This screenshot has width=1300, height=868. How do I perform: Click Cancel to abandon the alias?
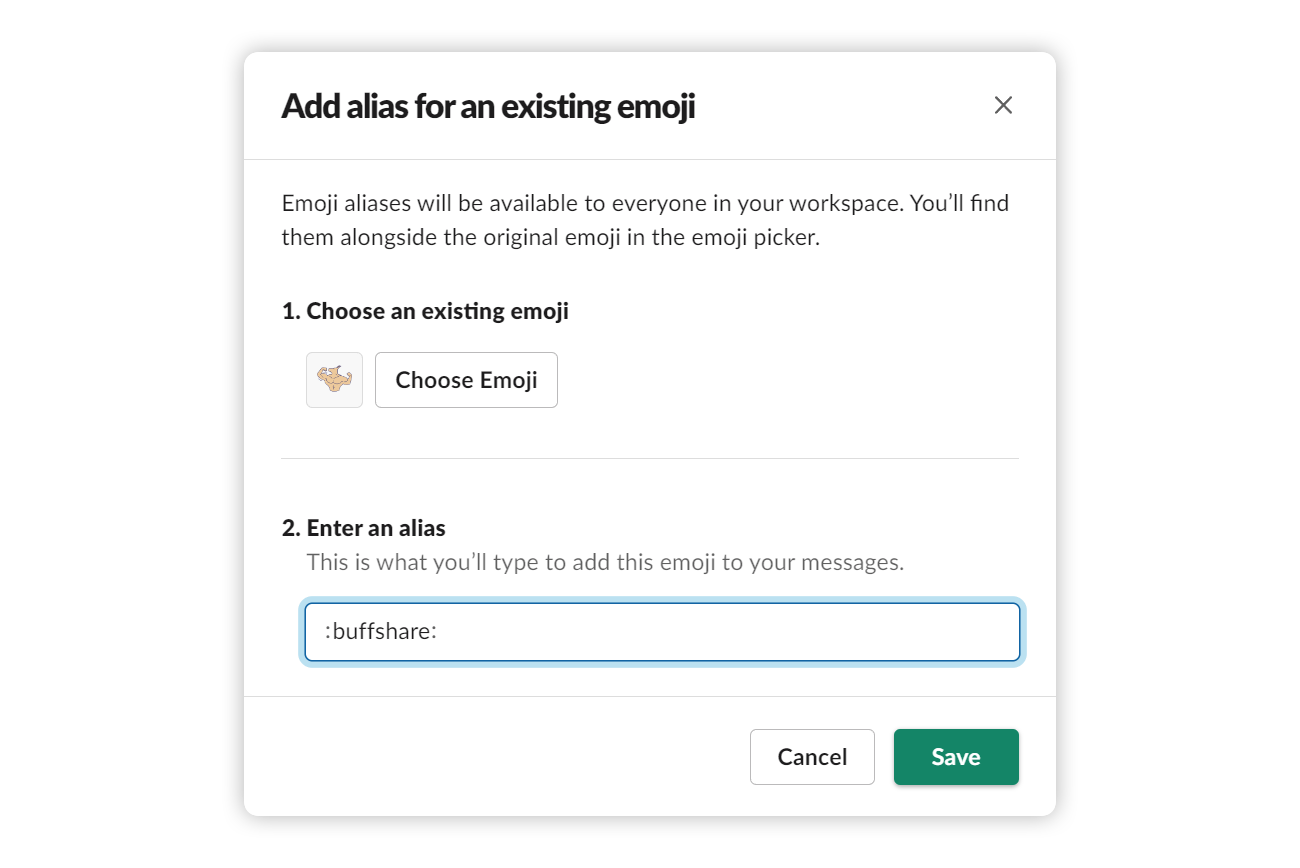point(812,757)
